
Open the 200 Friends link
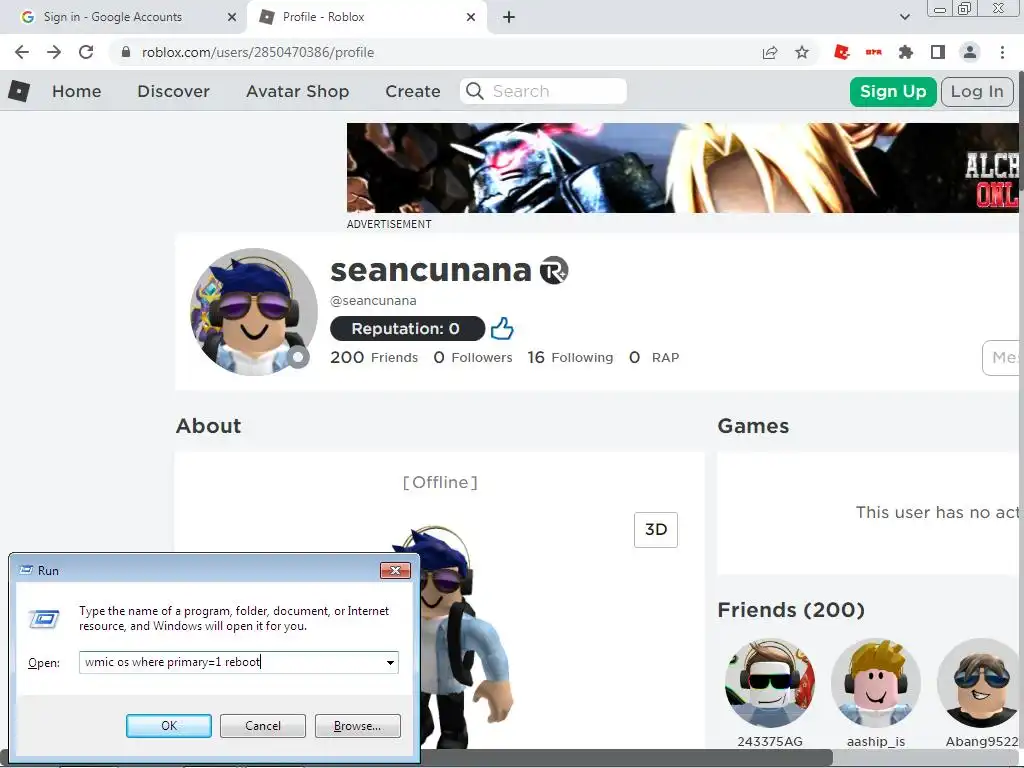pos(374,357)
